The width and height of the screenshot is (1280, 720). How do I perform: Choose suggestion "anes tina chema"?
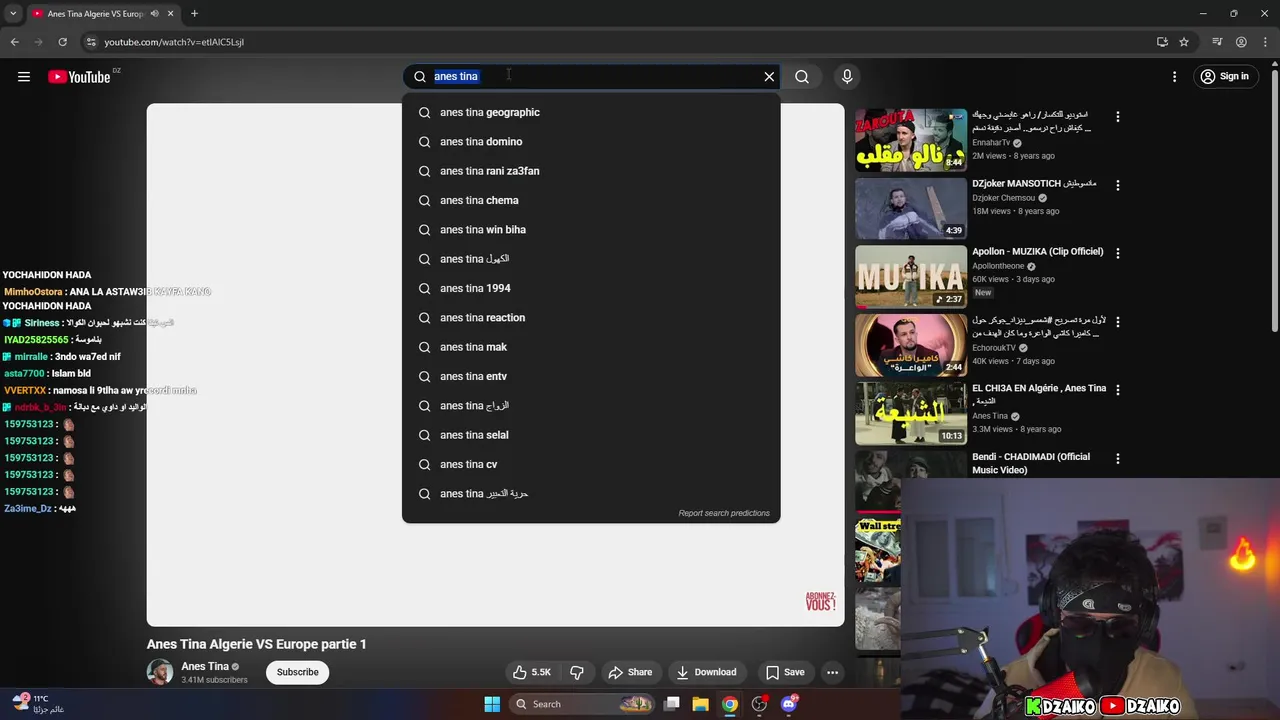[x=591, y=200]
